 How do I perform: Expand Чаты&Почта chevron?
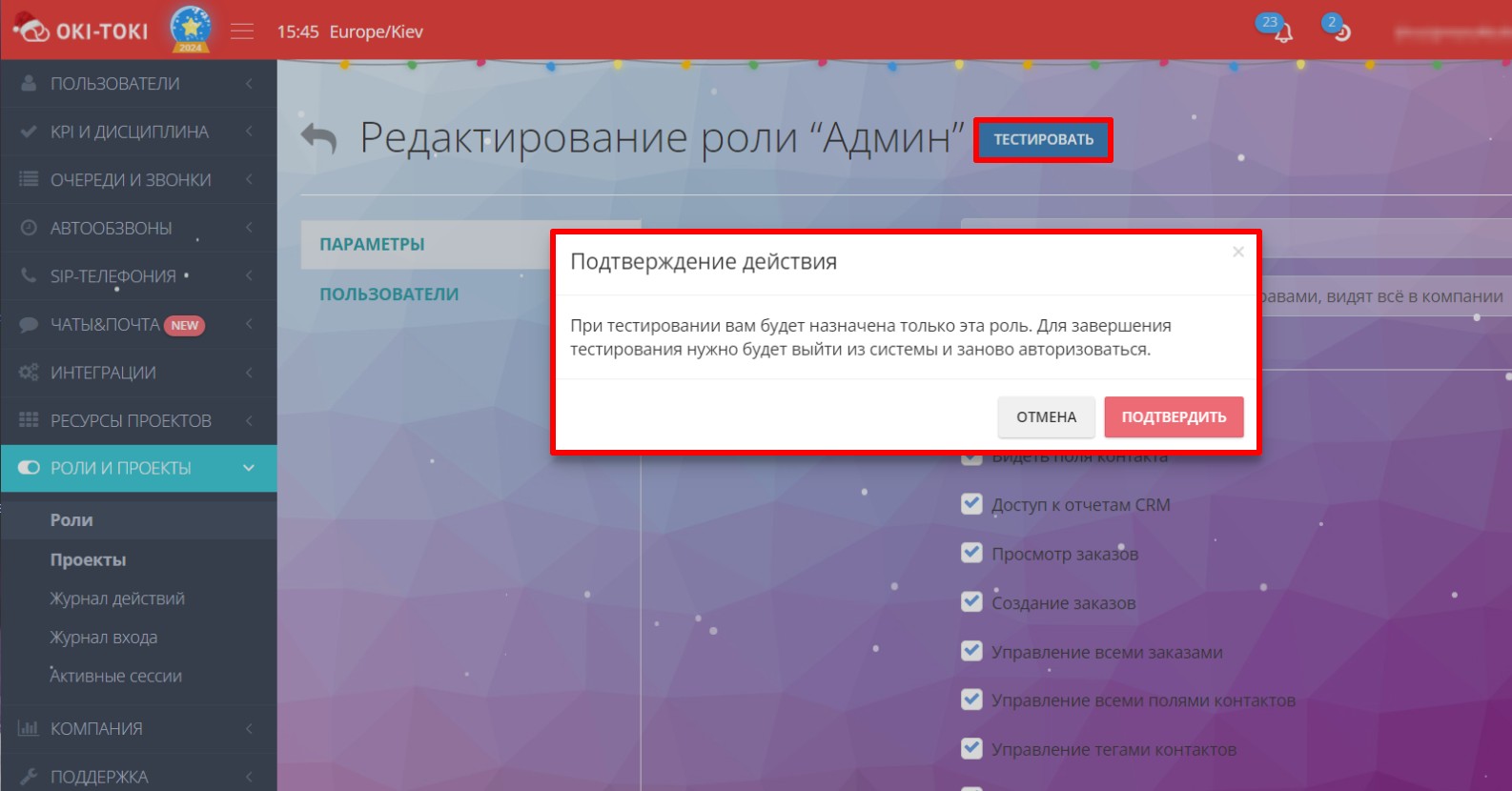pos(249,324)
